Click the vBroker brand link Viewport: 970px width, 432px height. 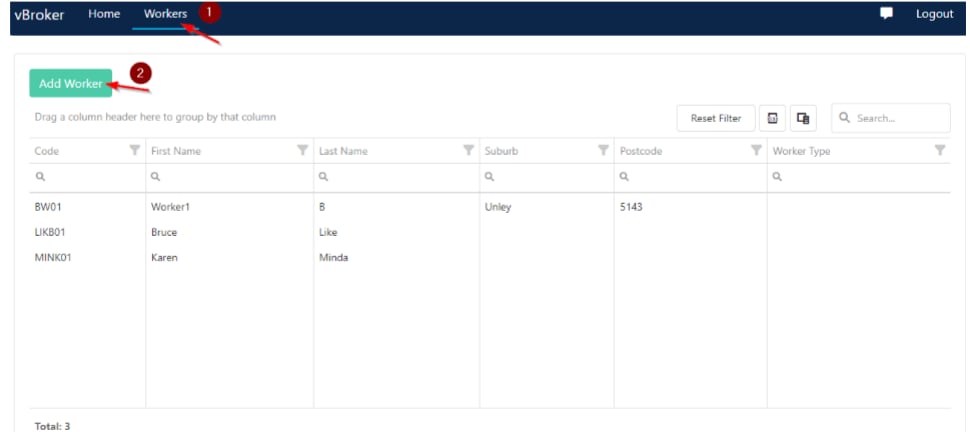pos(39,15)
